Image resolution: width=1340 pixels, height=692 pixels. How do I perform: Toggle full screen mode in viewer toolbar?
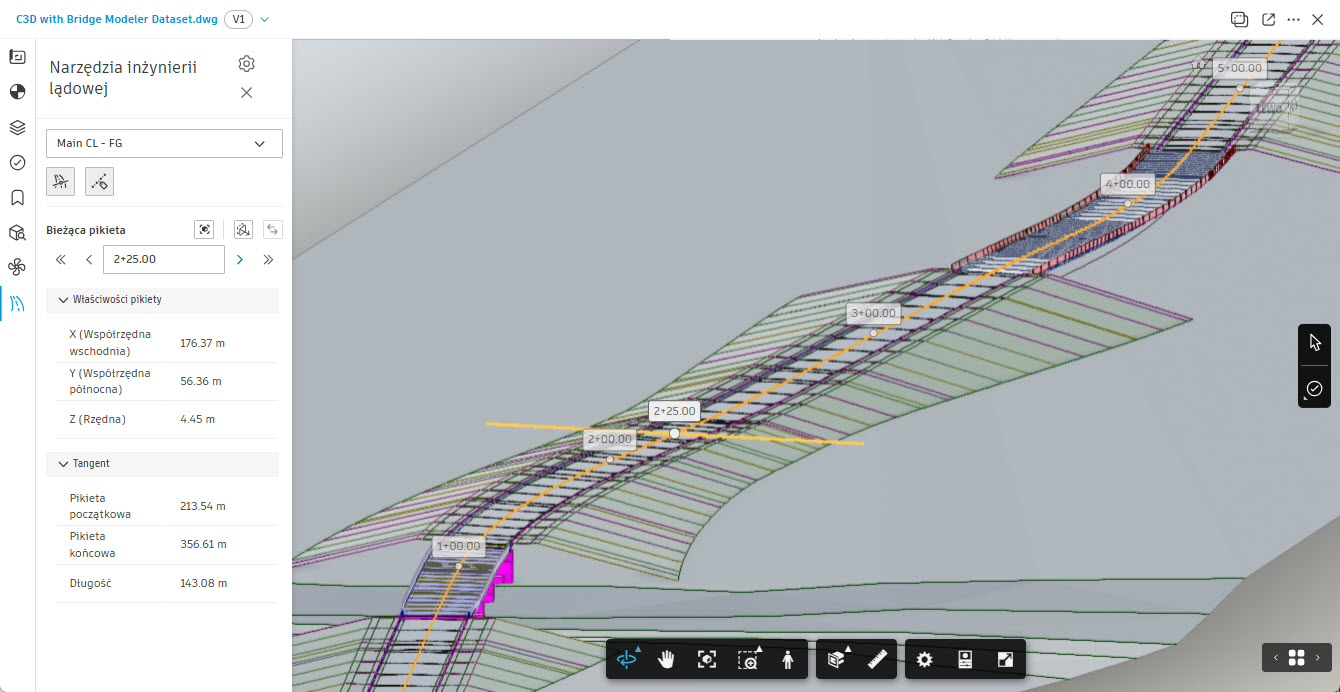(x=1006, y=660)
